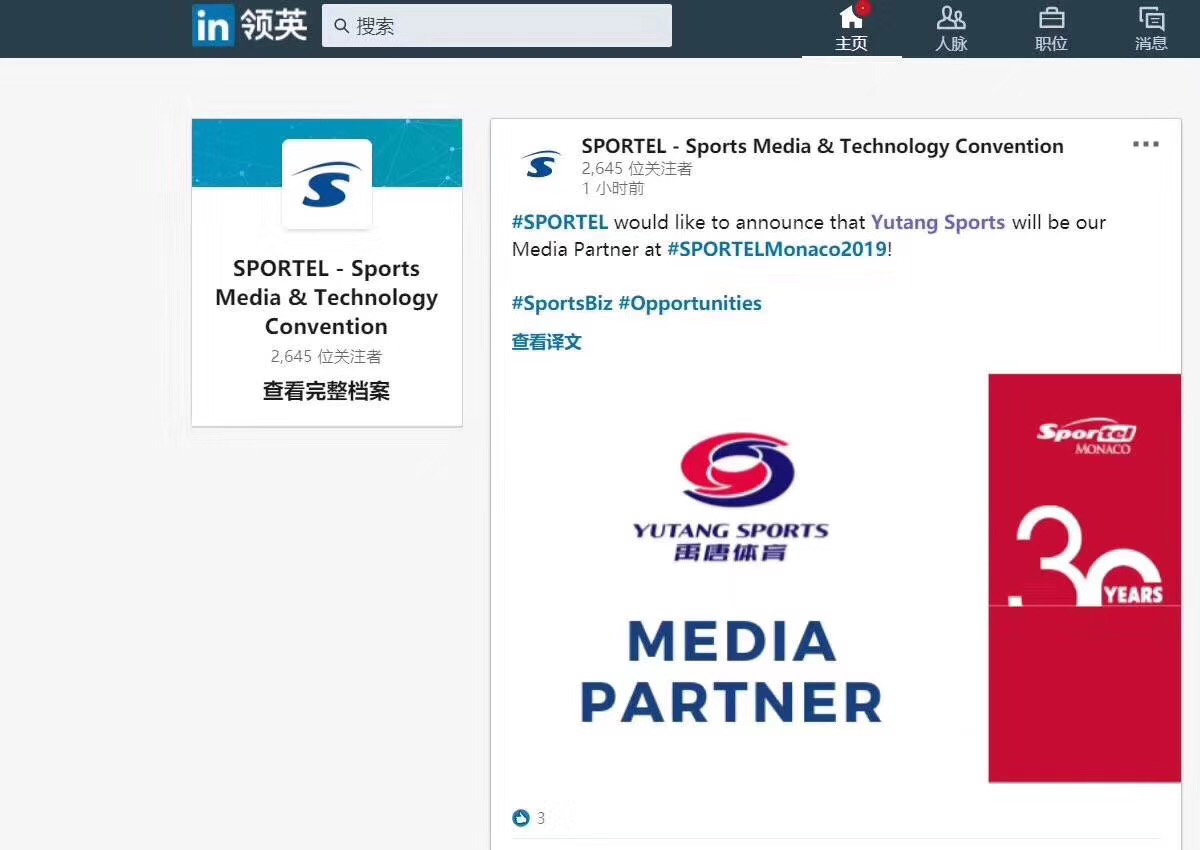Open My Network (人脉) icon
The width and height of the screenshot is (1200, 850).
pyautogui.click(x=951, y=28)
